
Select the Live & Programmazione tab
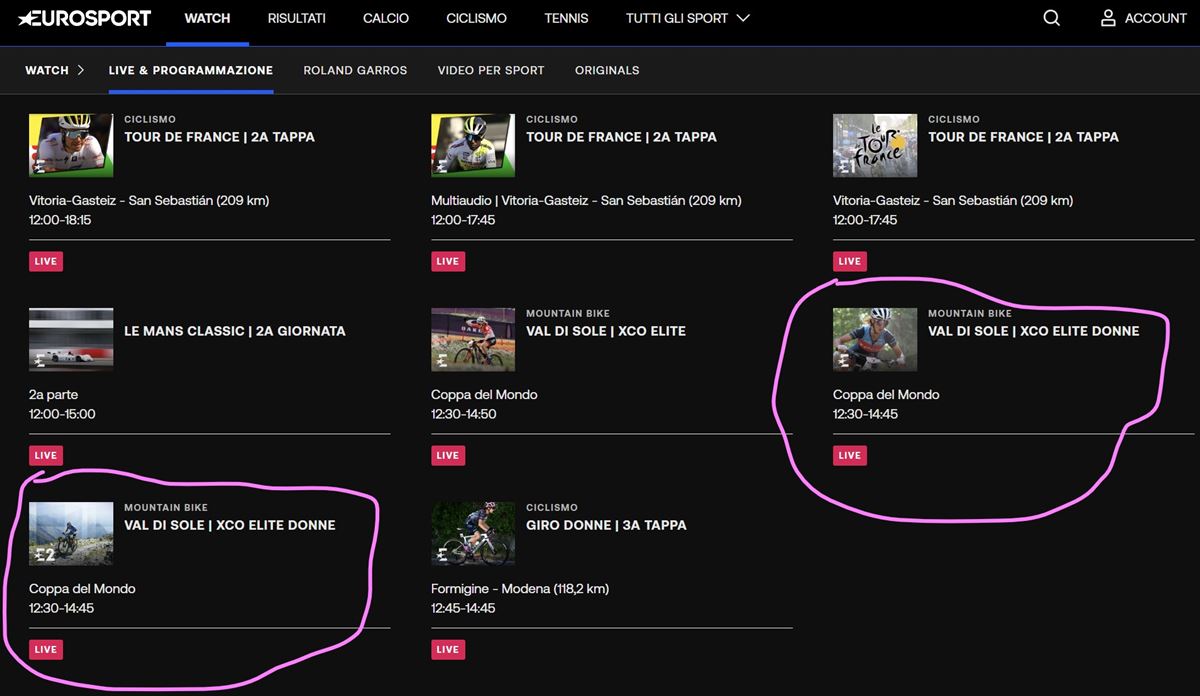[x=191, y=70]
